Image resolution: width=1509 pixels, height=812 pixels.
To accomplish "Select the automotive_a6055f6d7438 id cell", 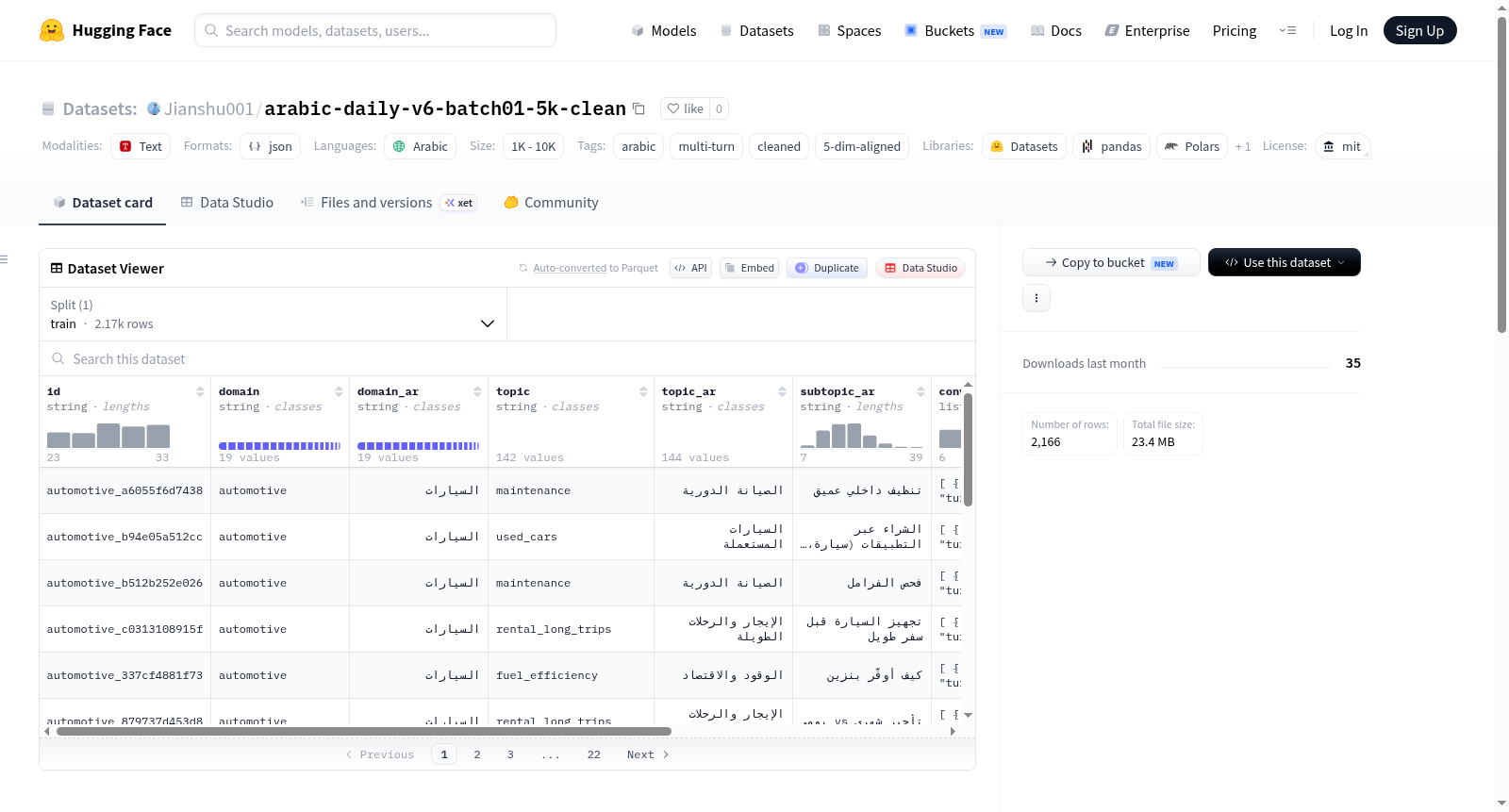I will click(x=124, y=490).
